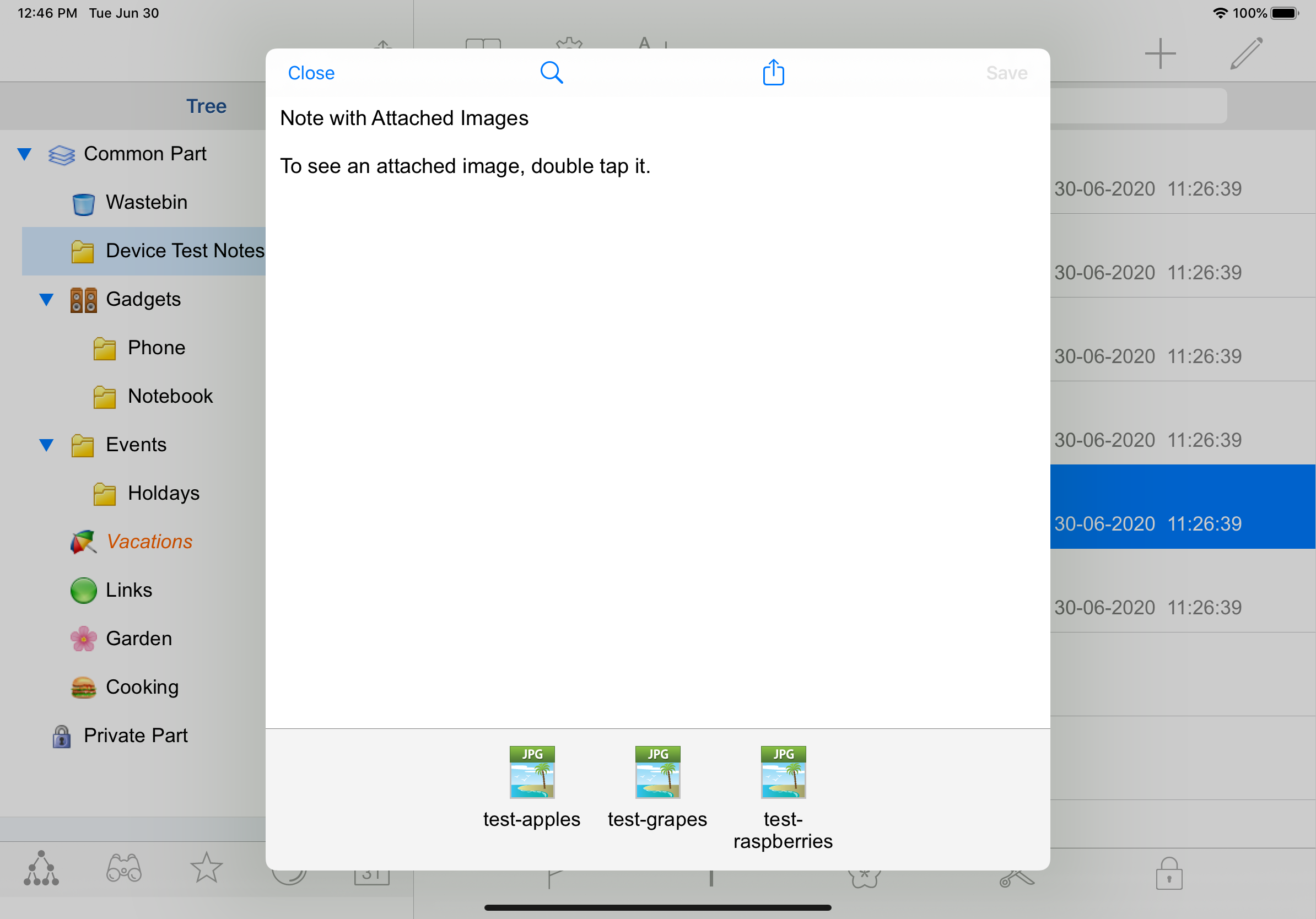
Task: Open the star favorites icon
Action: click(x=206, y=868)
